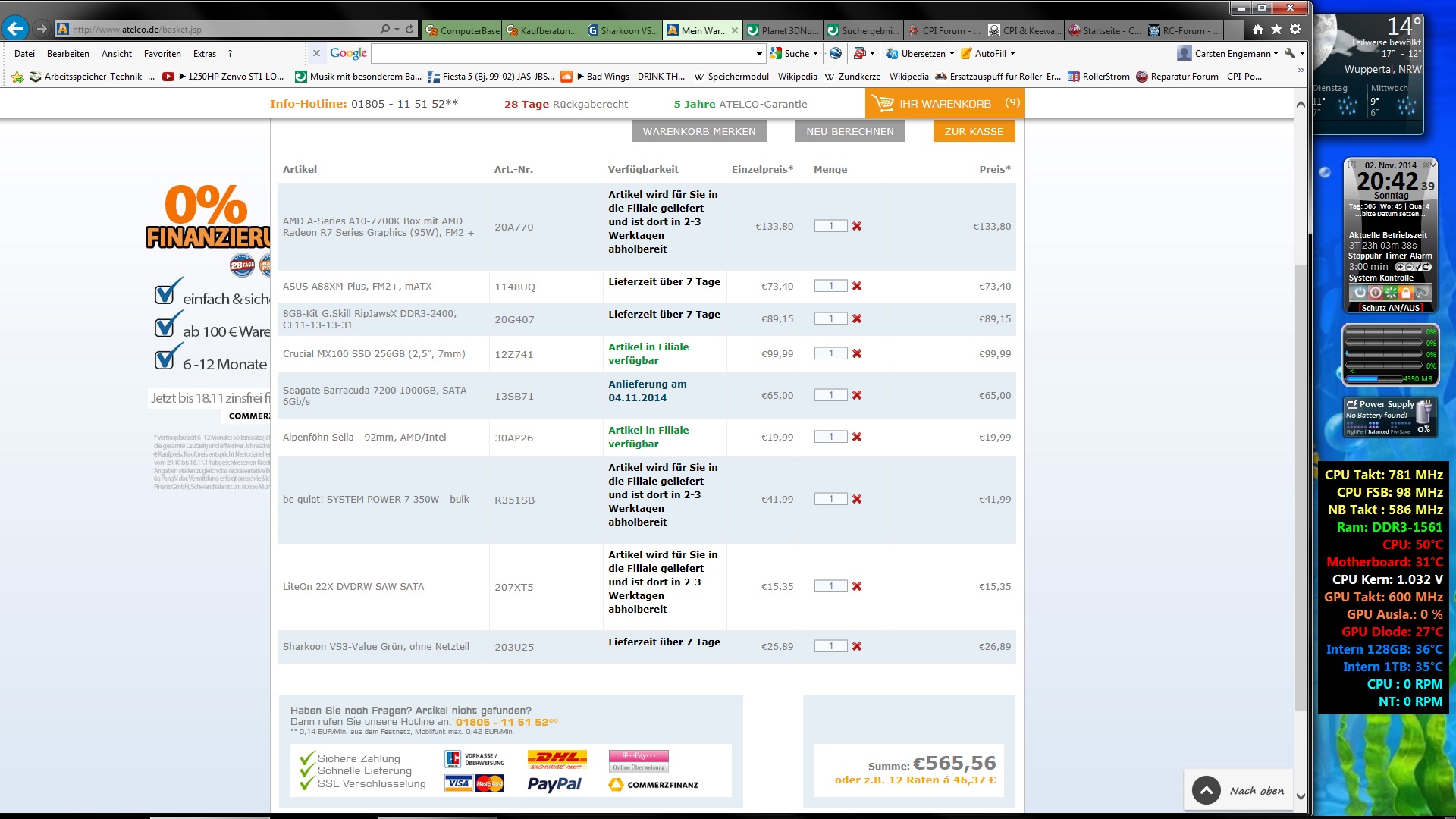Click the Nach oben up arrow icon

tap(1206, 790)
